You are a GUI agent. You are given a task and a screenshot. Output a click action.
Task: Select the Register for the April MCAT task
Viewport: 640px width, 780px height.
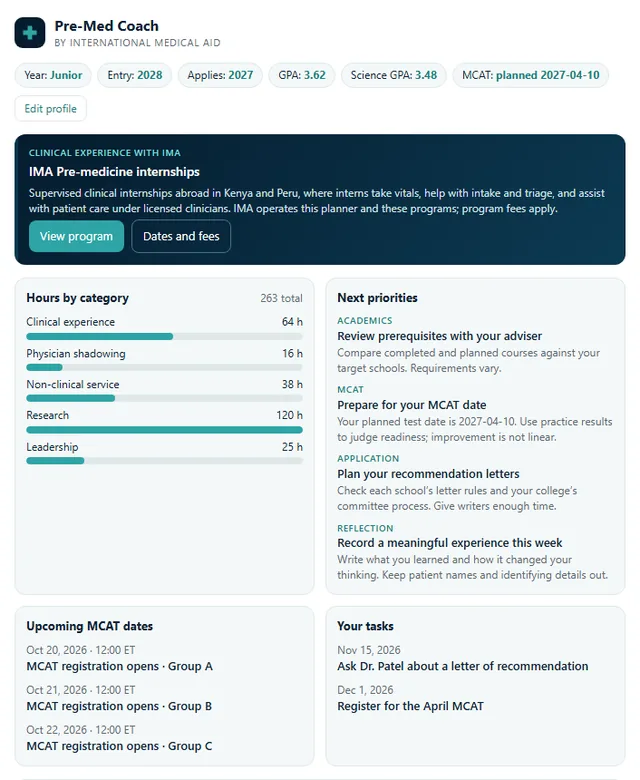click(x=410, y=706)
